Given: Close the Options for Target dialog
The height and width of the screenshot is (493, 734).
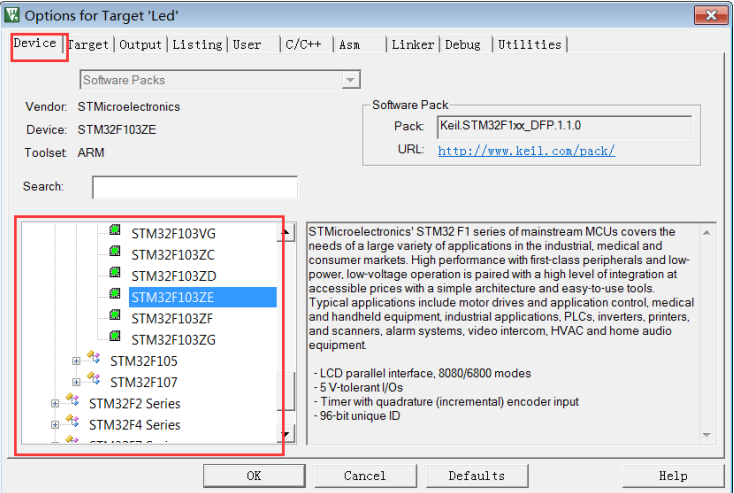Looking at the screenshot, I should coord(711,15).
